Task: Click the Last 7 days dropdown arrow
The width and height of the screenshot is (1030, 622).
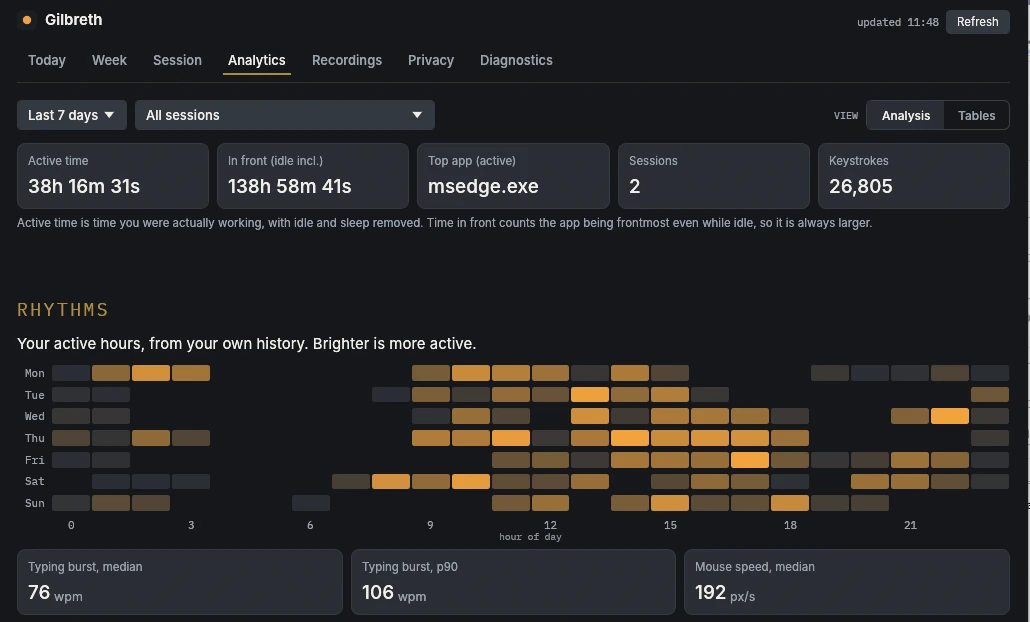Action: 109,115
